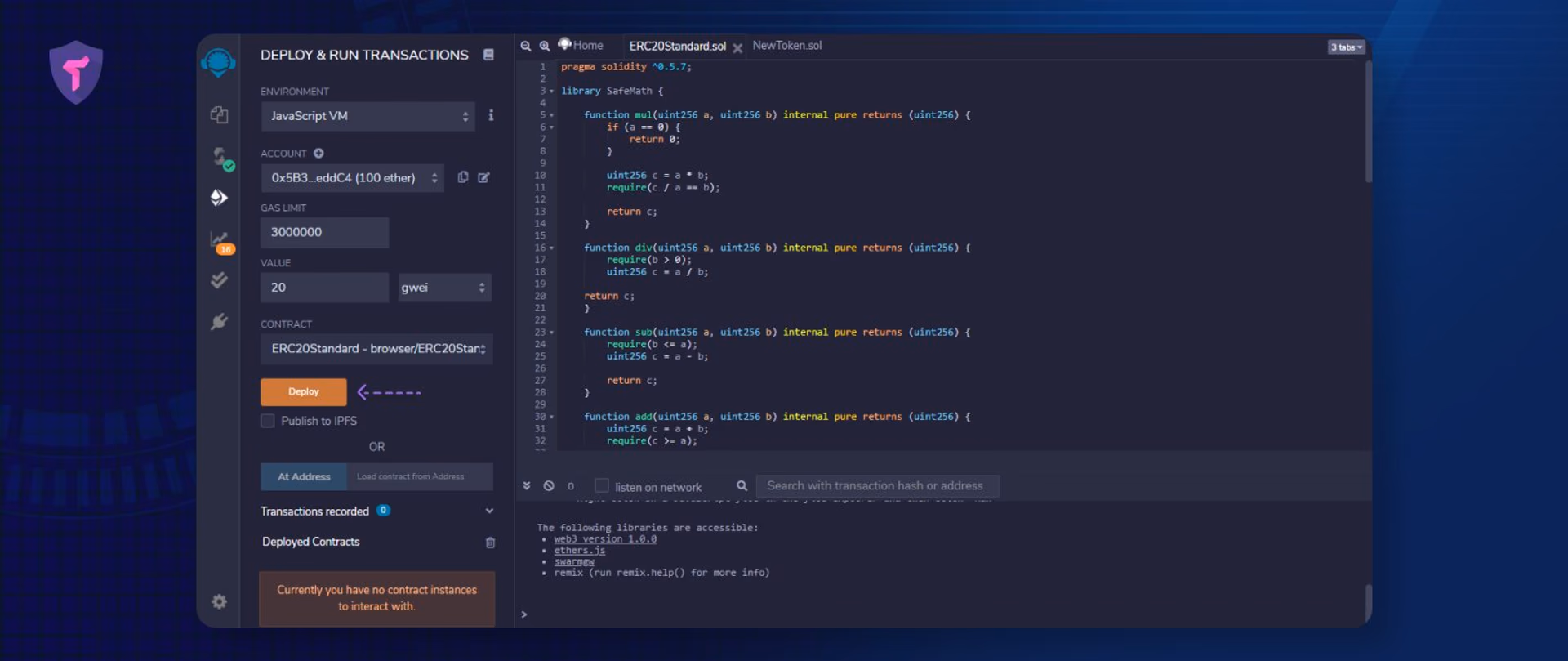Image resolution: width=1568 pixels, height=661 pixels.
Task: Switch to the Home tab
Action: (581, 46)
